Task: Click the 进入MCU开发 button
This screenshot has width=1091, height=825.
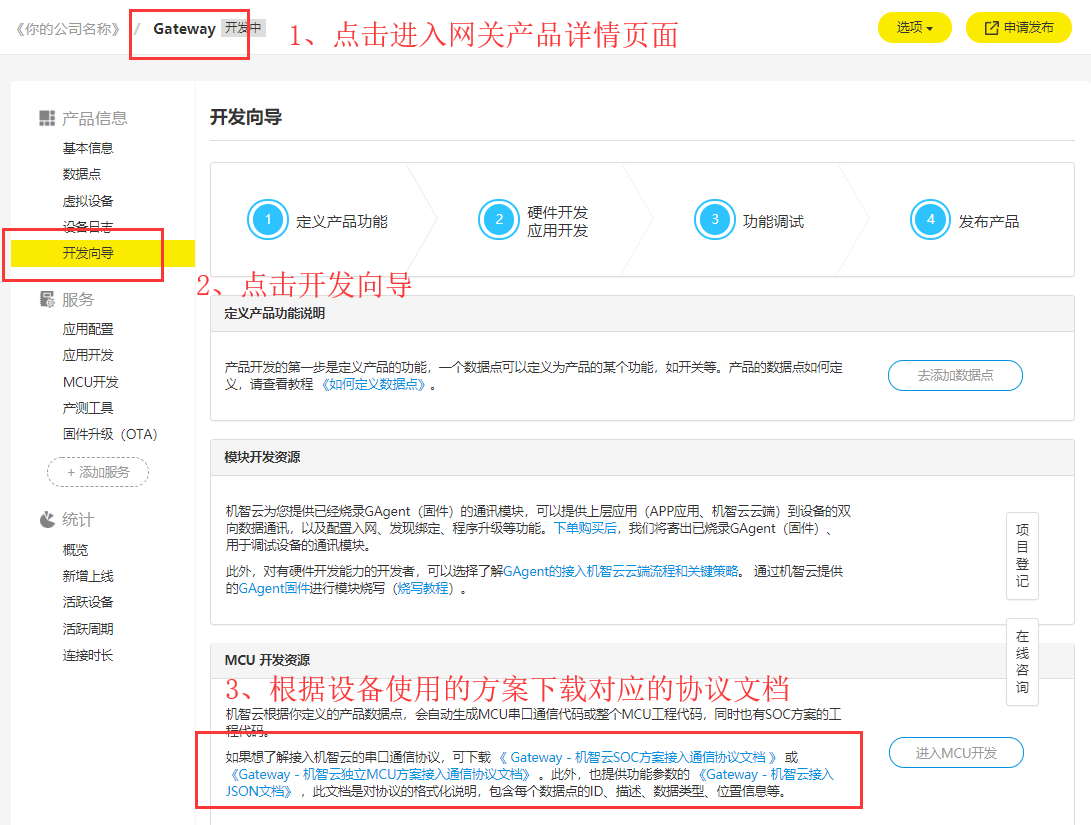Action: [955, 753]
